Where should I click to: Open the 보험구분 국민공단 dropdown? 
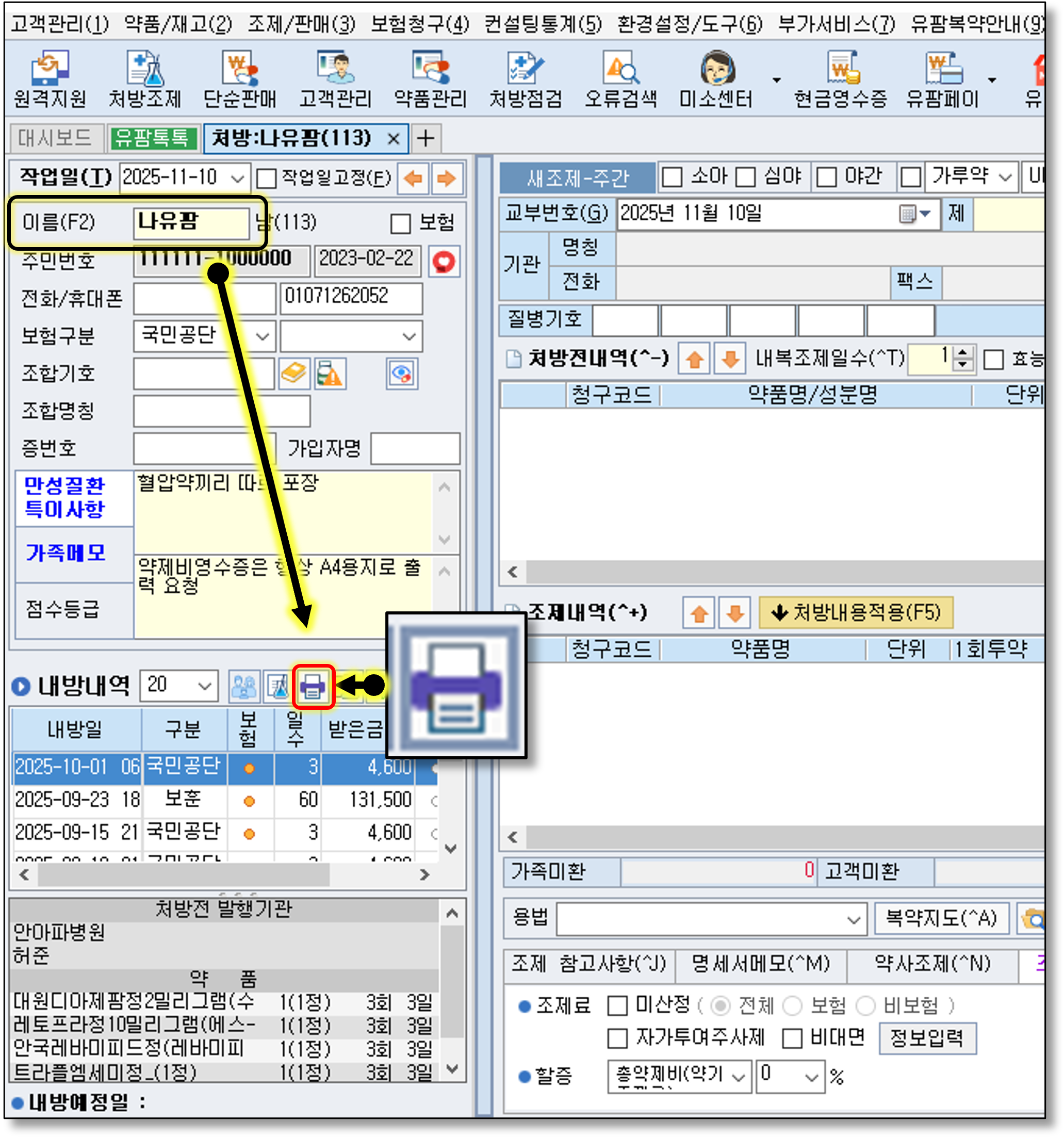pyautogui.click(x=263, y=336)
